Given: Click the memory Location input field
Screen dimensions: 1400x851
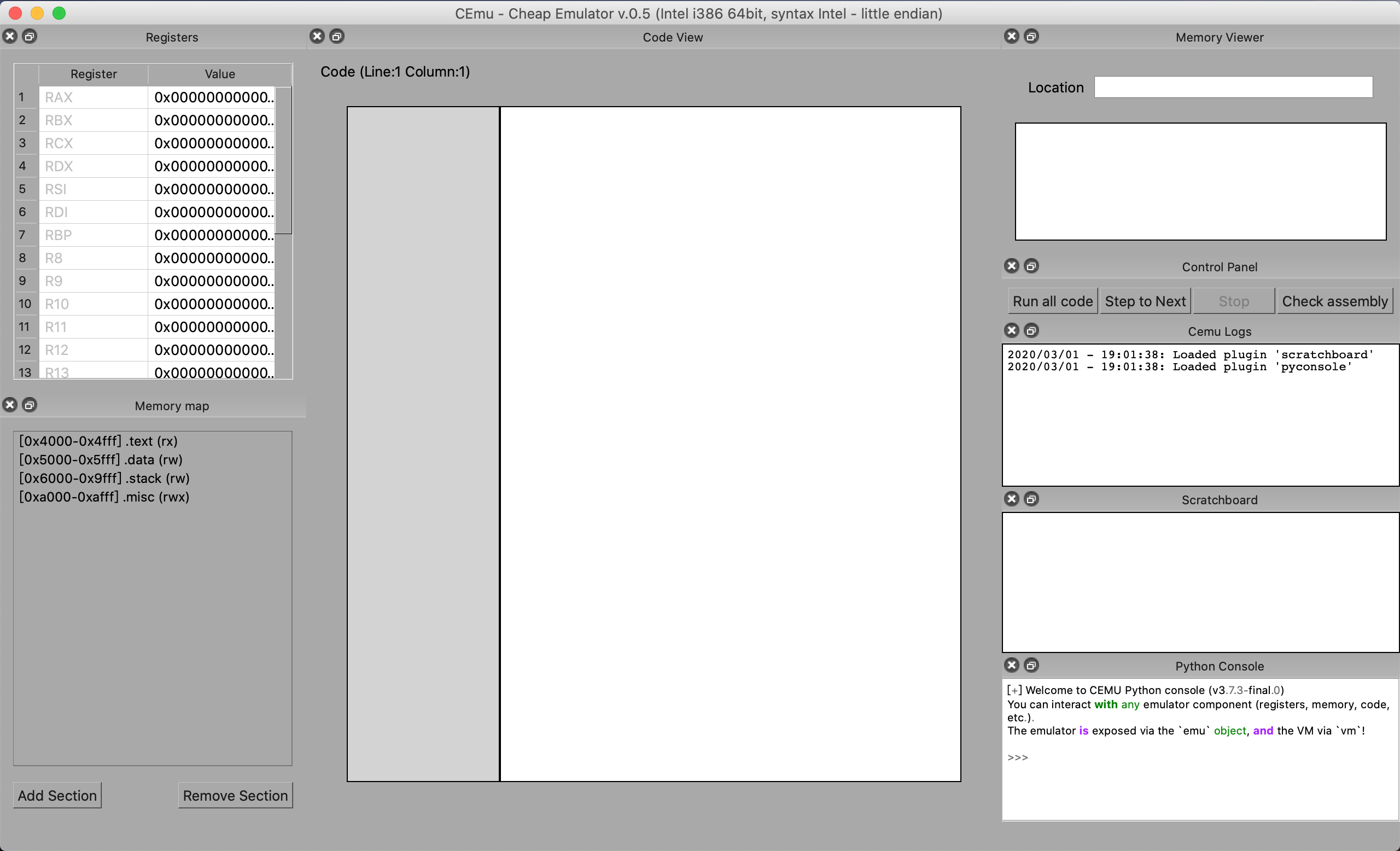Looking at the screenshot, I should click(x=1233, y=88).
